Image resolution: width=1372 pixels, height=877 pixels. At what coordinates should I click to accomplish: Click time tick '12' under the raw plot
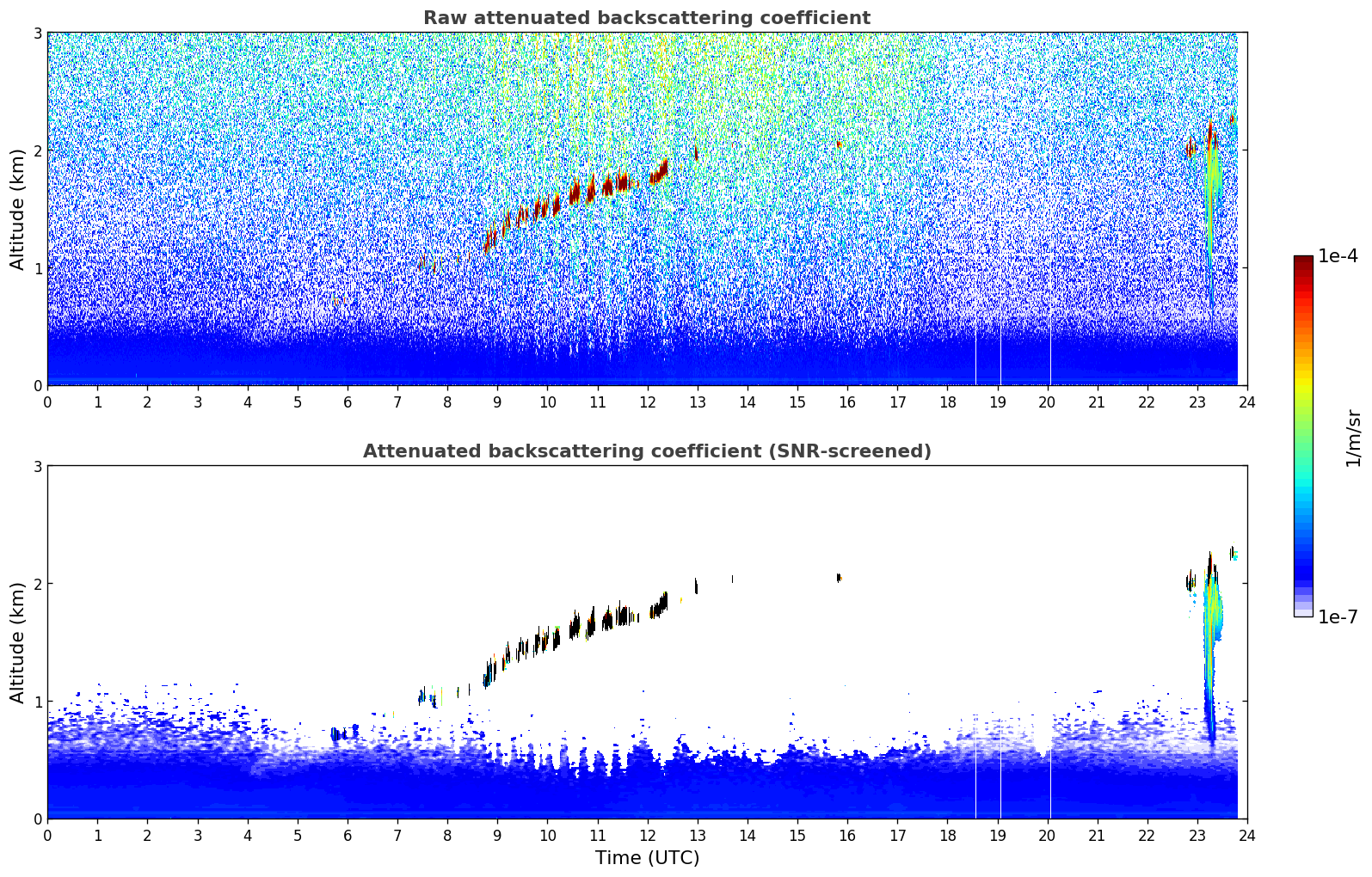pos(647,402)
